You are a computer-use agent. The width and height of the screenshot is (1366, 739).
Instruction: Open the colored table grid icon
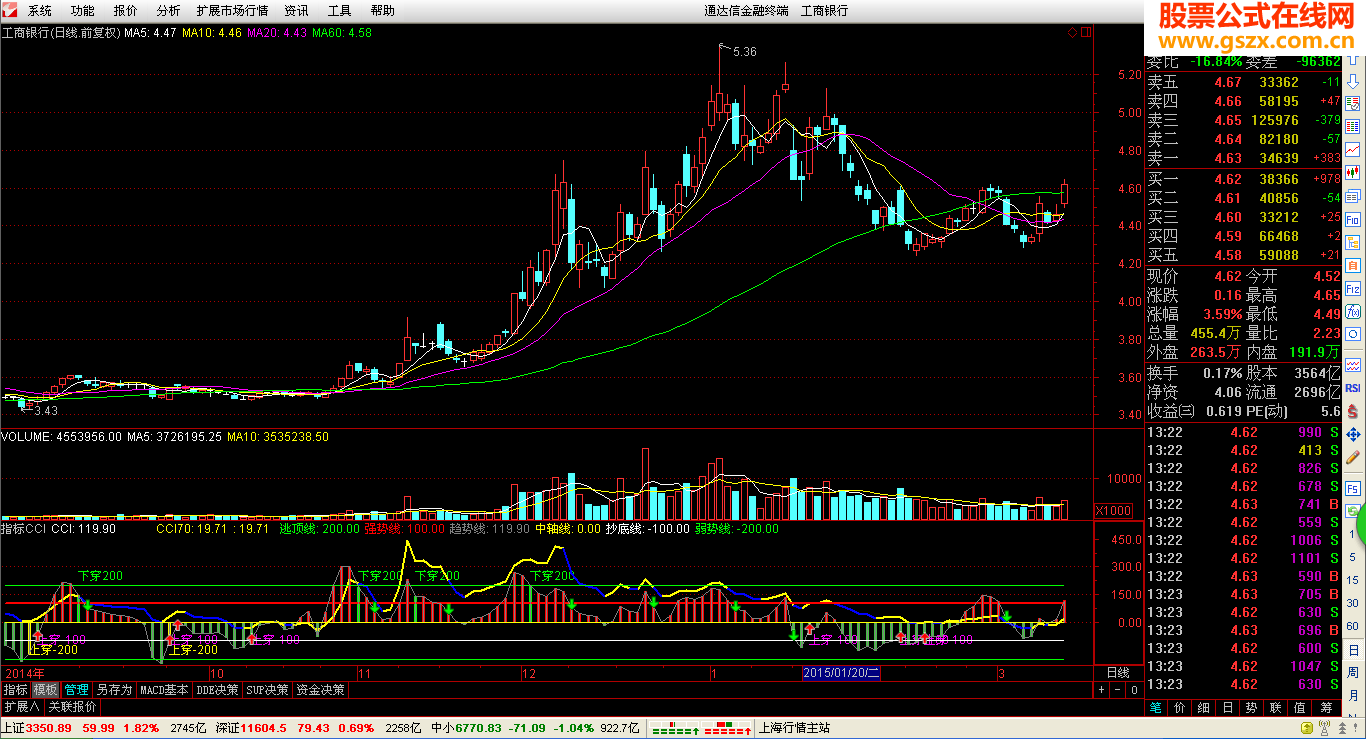pyautogui.click(x=1352, y=125)
